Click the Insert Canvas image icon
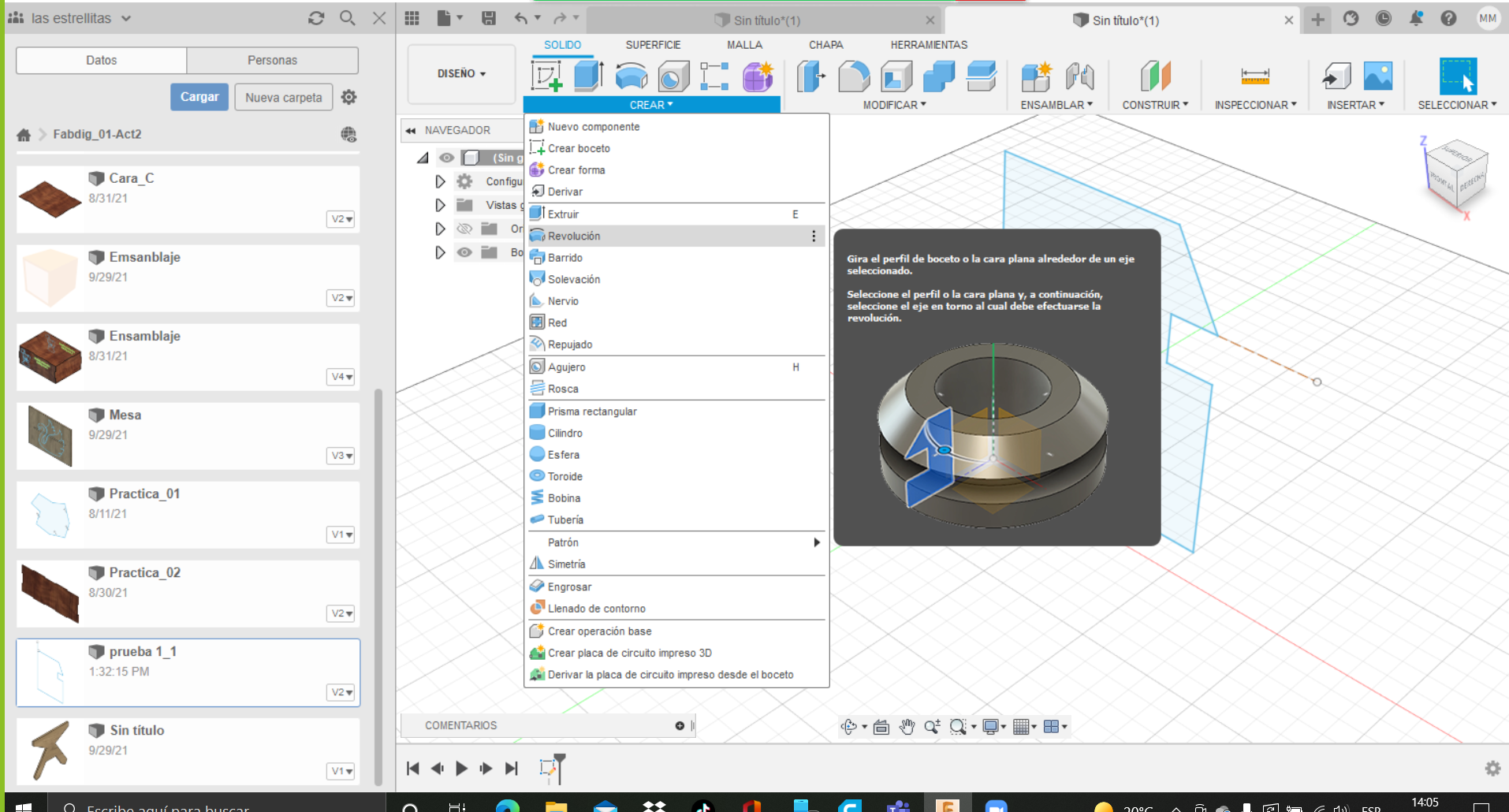The image size is (1509, 812). [1378, 76]
